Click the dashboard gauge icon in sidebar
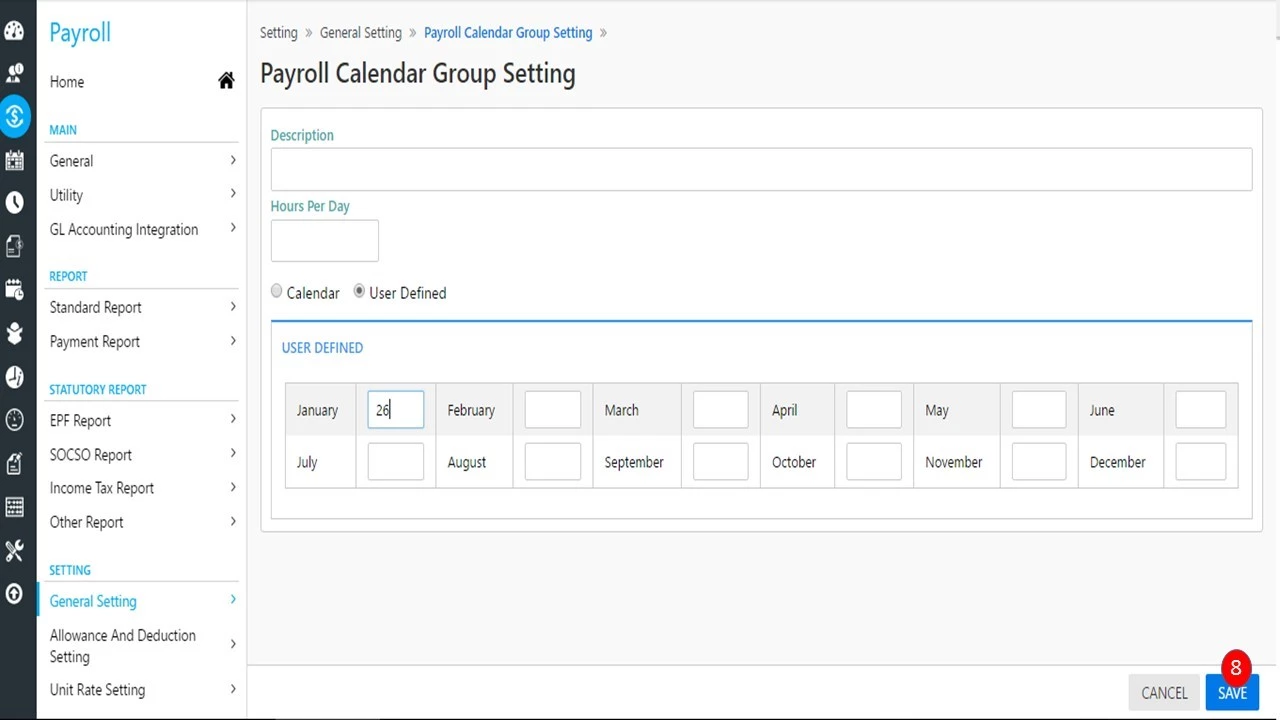Image resolution: width=1280 pixels, height=720 pixels. pyautogui.click(x=14, y=30)
